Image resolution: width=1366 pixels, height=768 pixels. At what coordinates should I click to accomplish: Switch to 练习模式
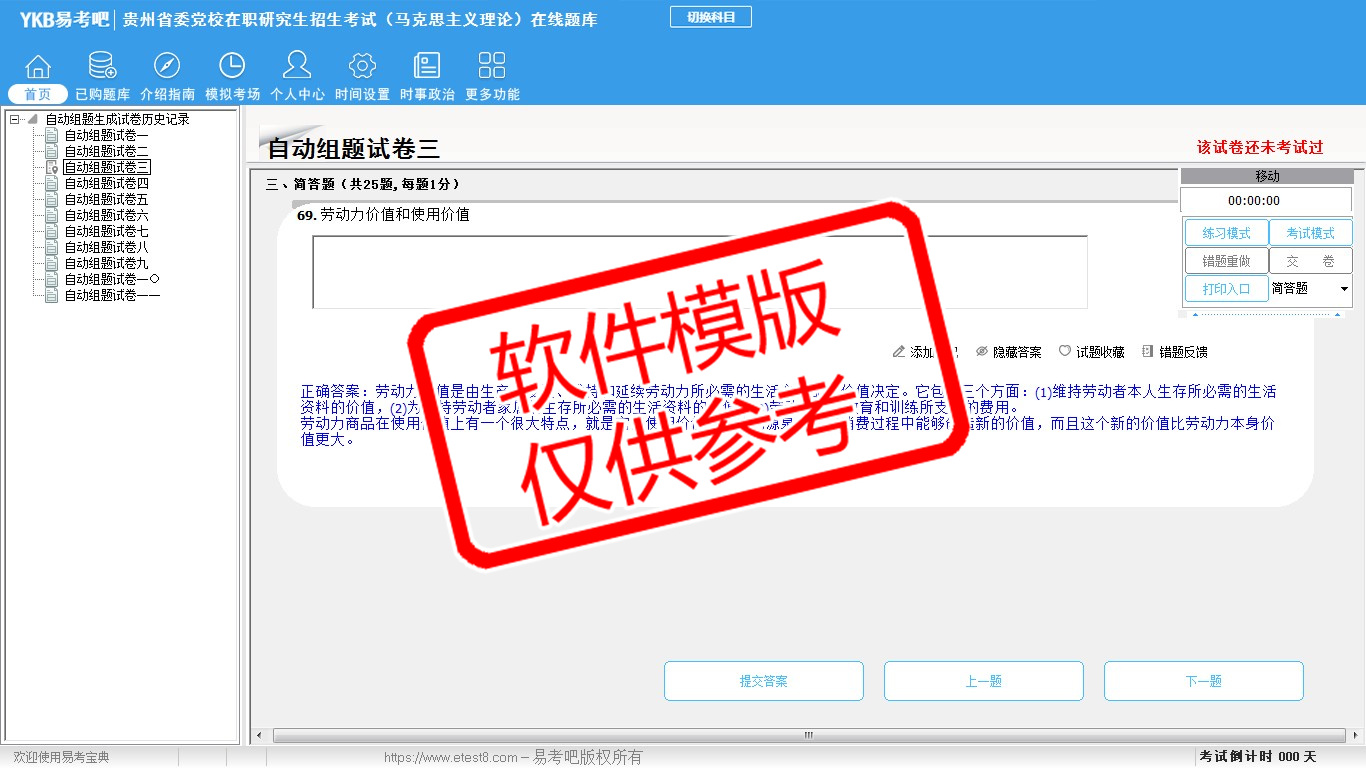point(1226,233)
